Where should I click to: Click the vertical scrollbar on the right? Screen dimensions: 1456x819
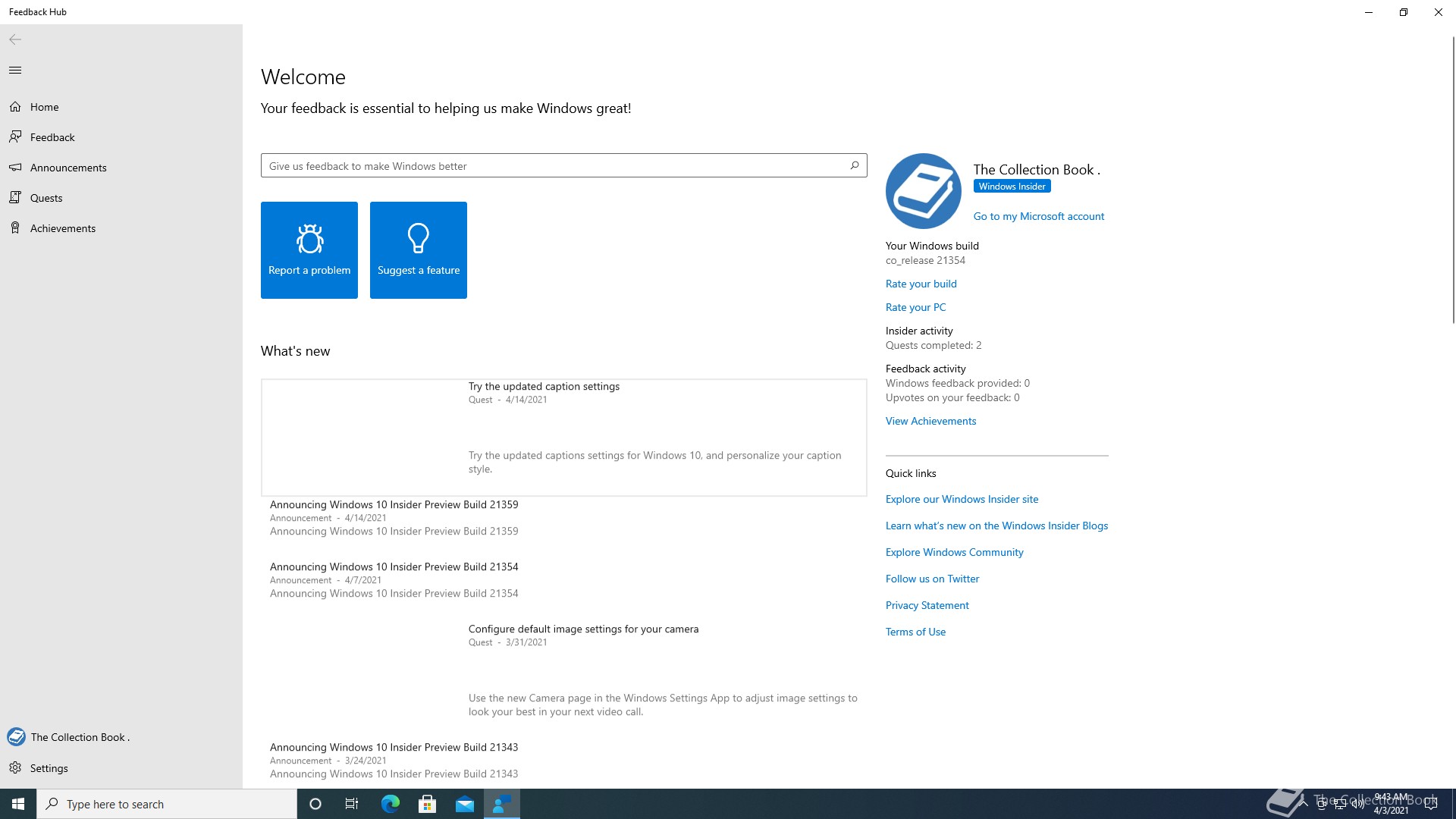point(1452,182)
